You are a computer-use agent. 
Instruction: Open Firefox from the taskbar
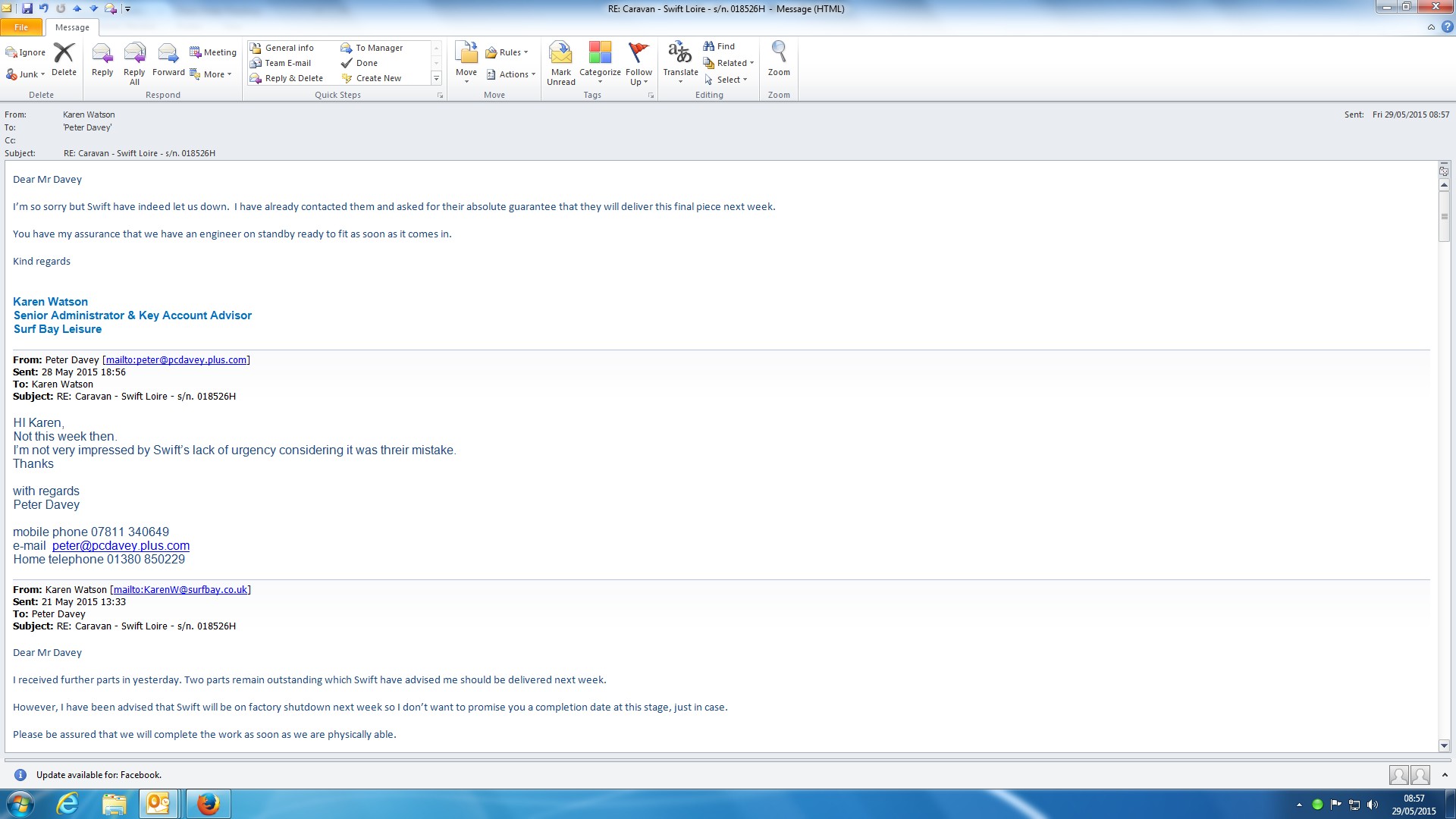208,803
